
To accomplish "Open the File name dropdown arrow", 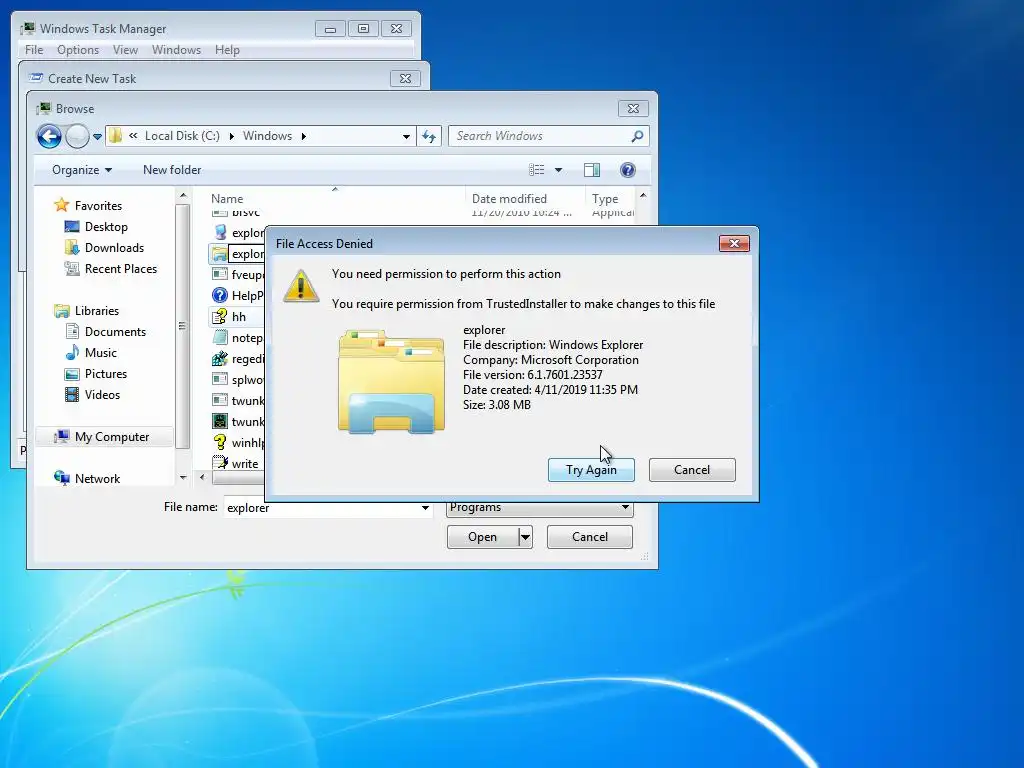I will (x=425, y=508).
